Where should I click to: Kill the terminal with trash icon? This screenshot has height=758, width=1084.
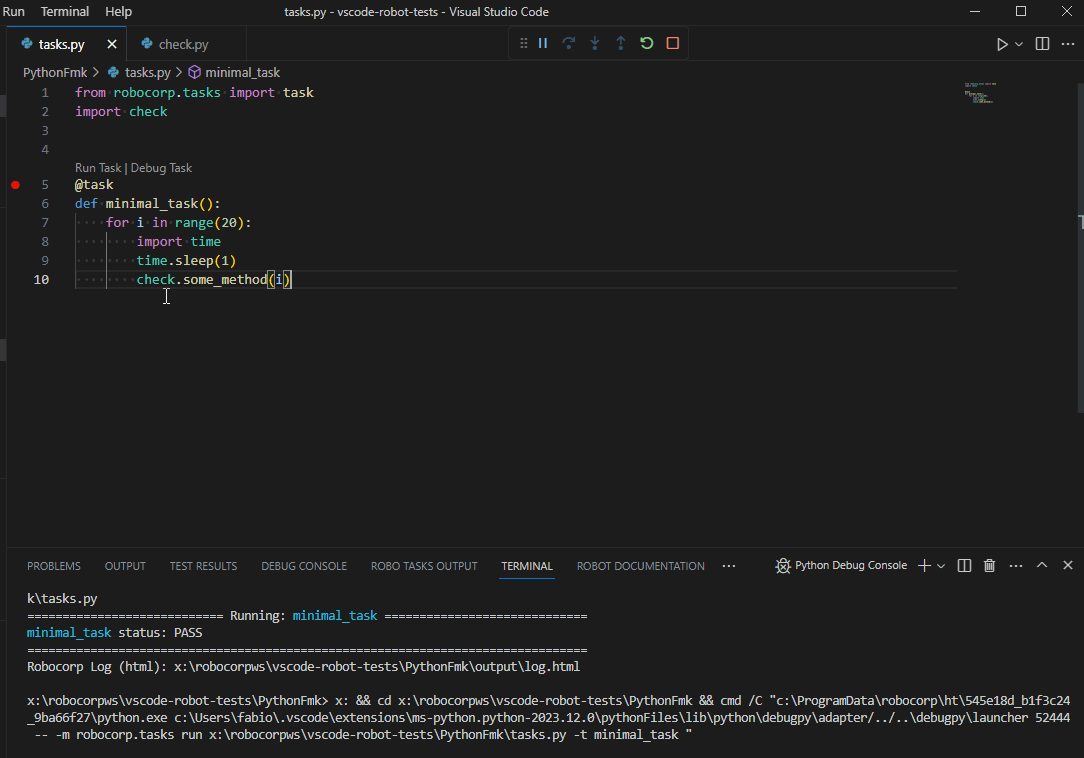[989, 566]
